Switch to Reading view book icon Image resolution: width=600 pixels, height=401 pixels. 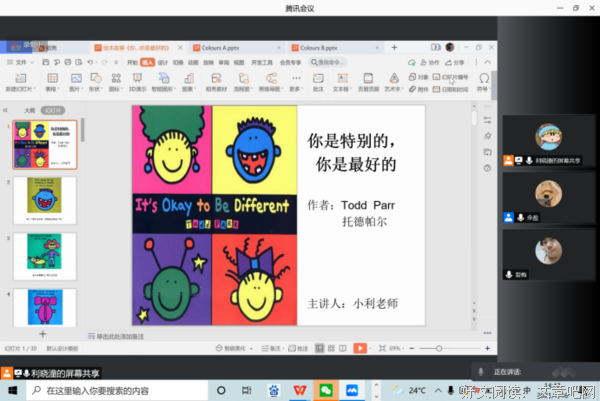pos(343,348)
